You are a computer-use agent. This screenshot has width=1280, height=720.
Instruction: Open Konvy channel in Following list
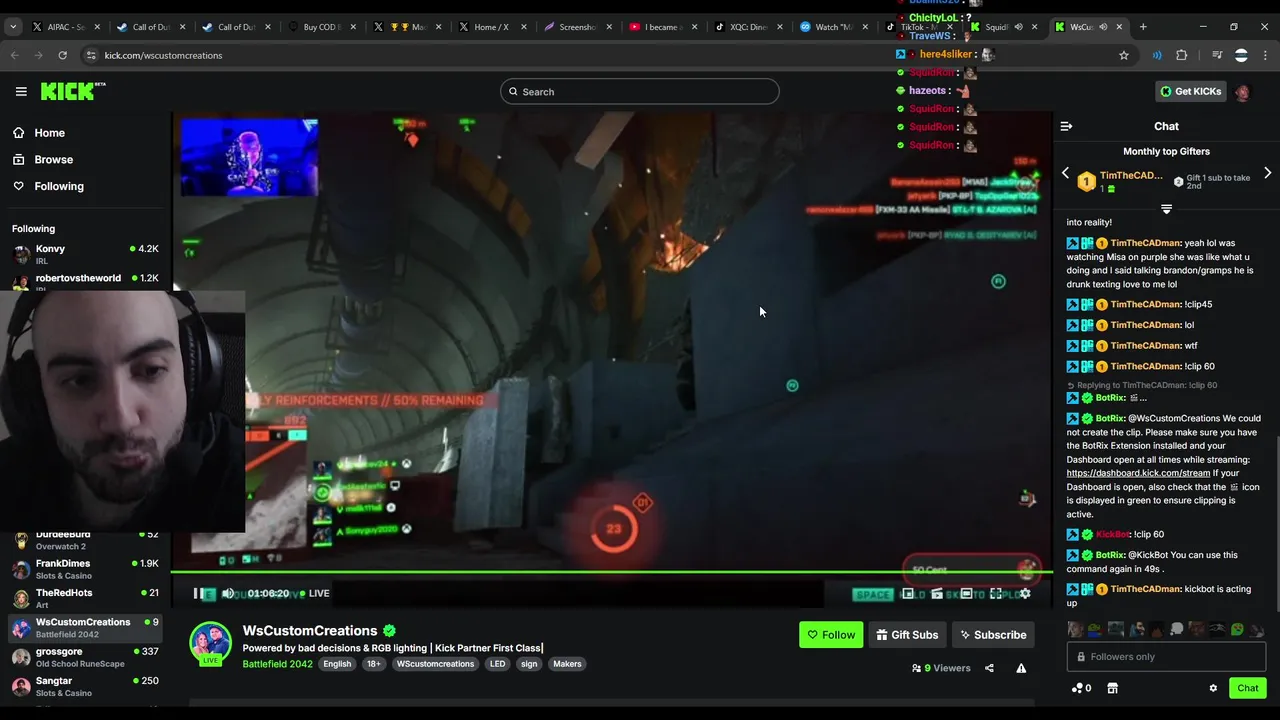(85, 254)
